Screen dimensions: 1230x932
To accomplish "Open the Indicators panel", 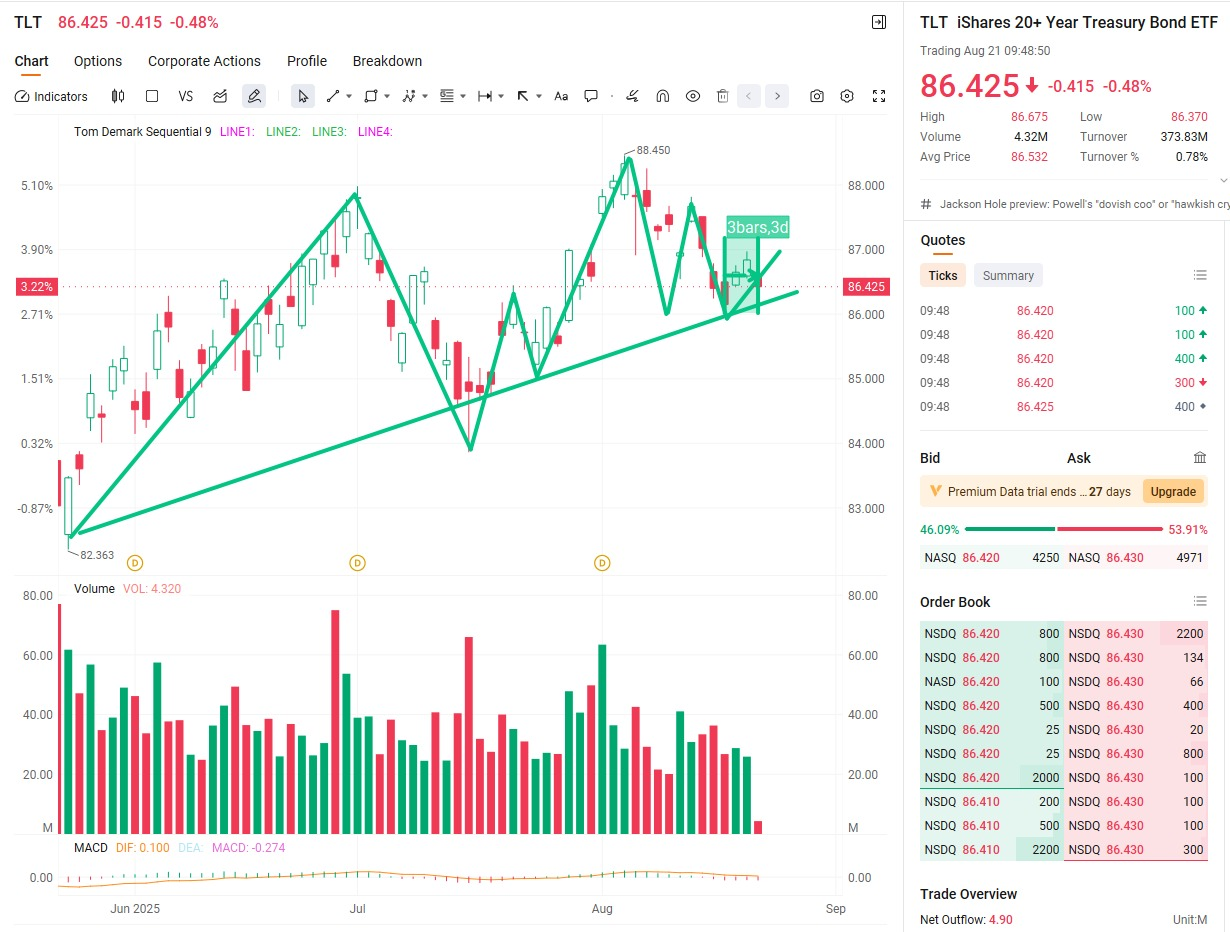I will tap(51, 96).
